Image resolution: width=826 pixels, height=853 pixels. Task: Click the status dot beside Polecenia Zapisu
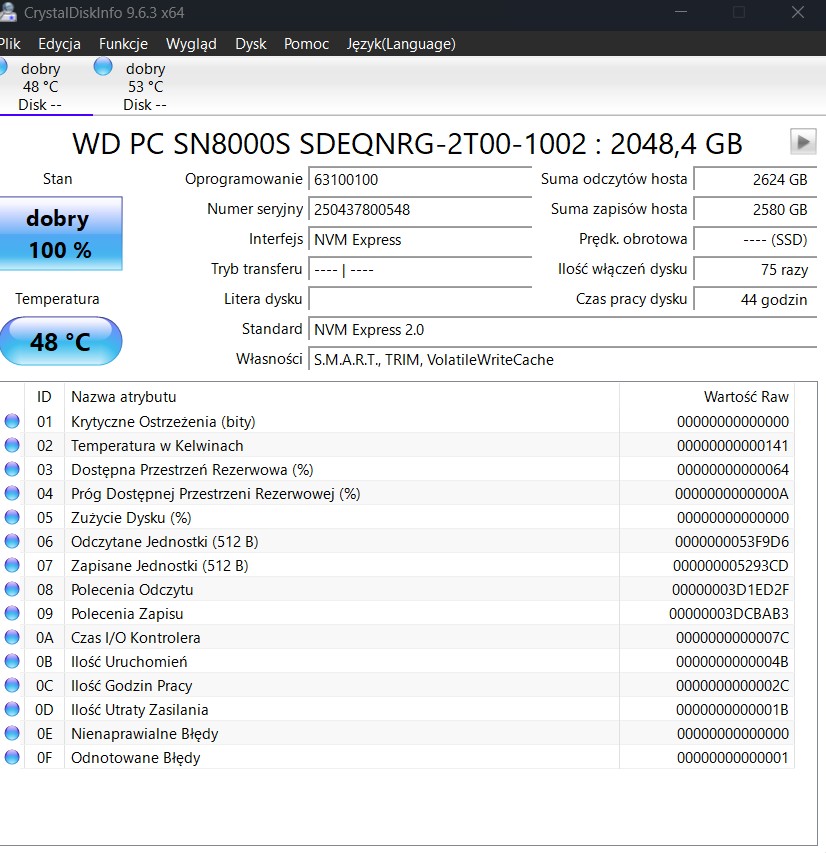click(x=12, y=614)
